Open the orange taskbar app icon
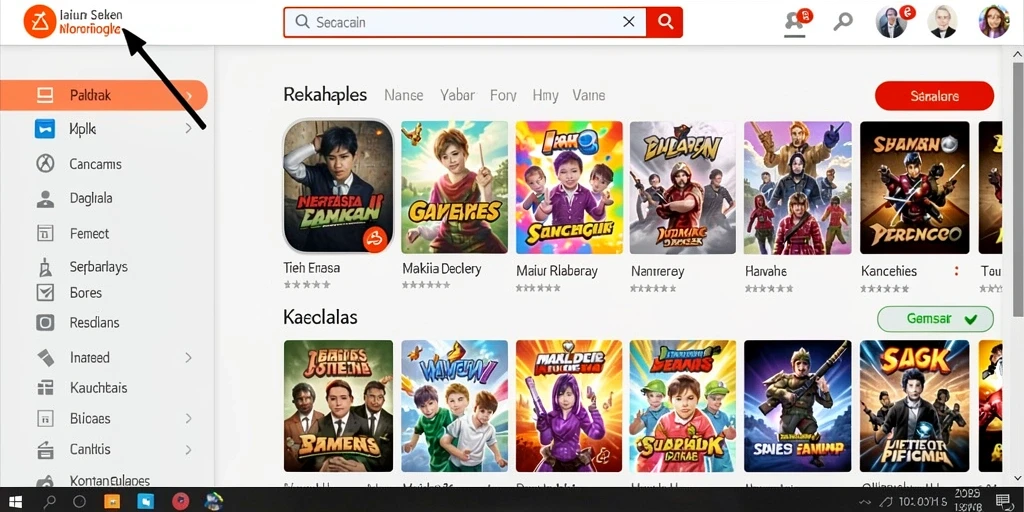This screenshot has width=1024, height=512. 112,502
